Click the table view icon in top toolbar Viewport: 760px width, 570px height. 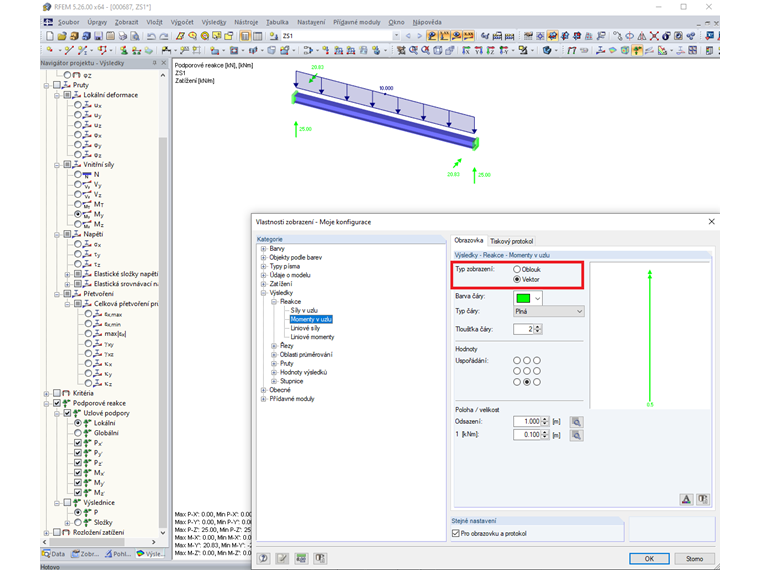tap(258, 36)
